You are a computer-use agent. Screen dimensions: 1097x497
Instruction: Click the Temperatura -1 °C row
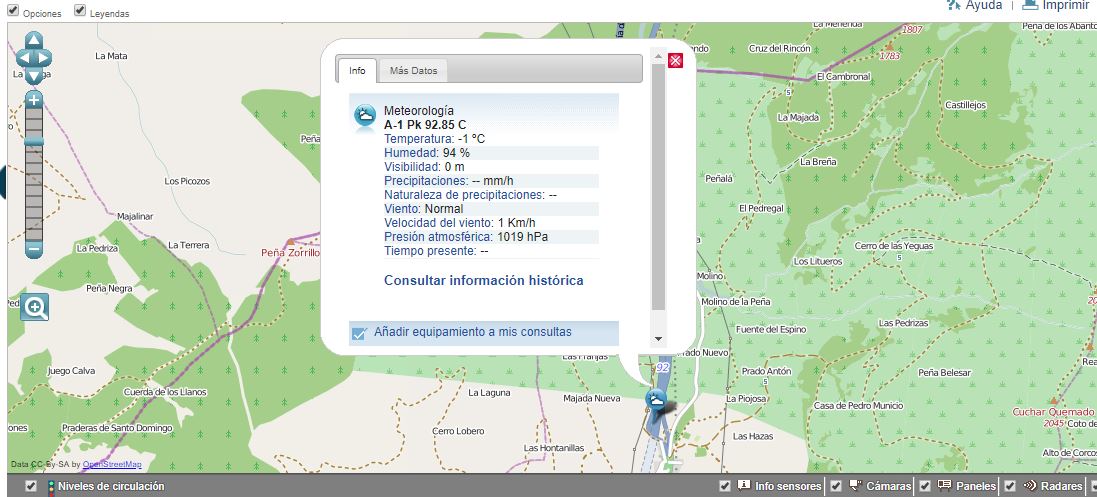491,139
